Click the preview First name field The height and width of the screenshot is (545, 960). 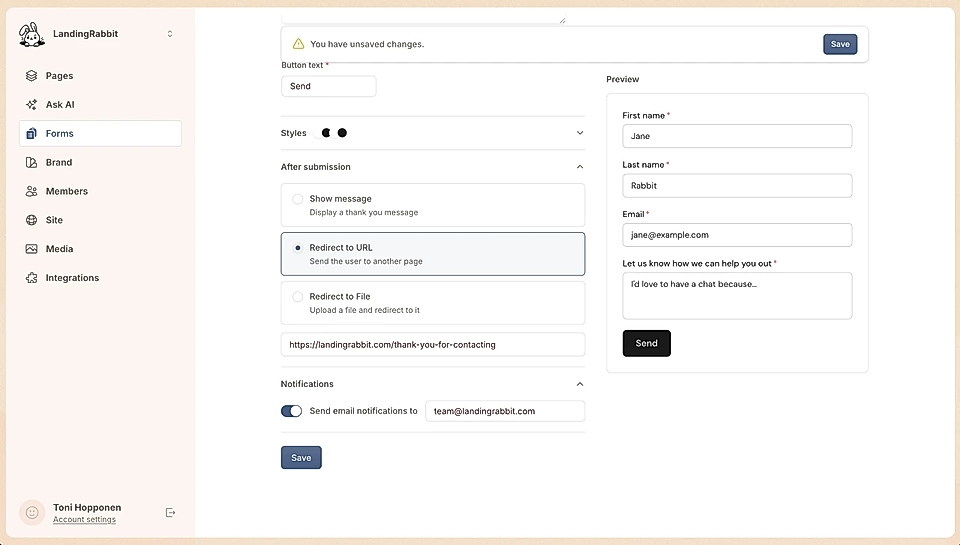pos(737,136)
